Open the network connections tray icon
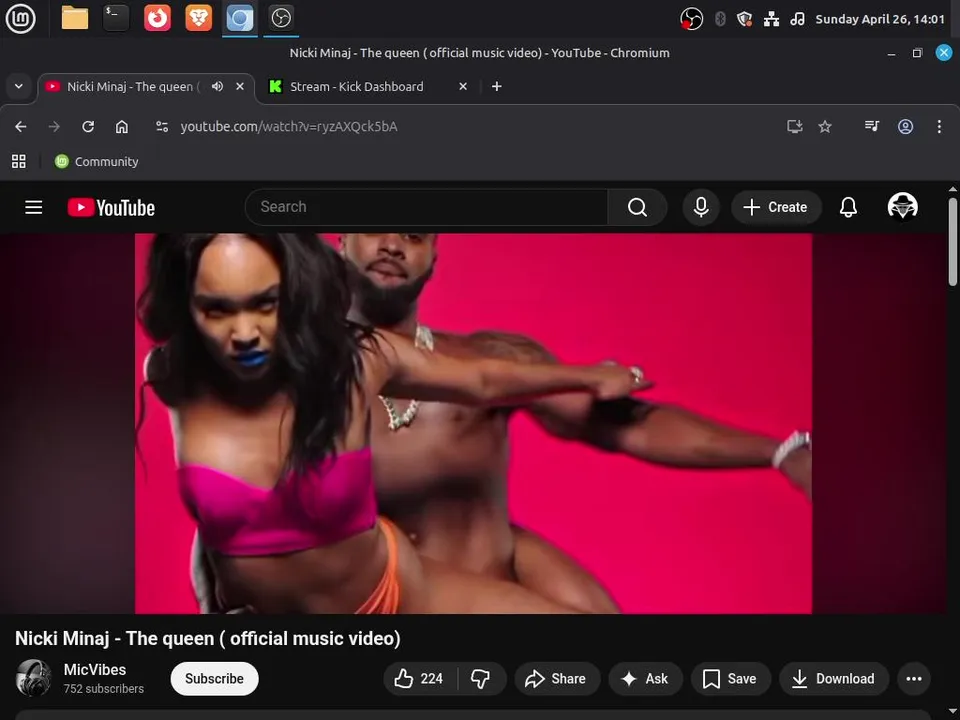Viewport: 960px width, 720px height. click(771, 19)
